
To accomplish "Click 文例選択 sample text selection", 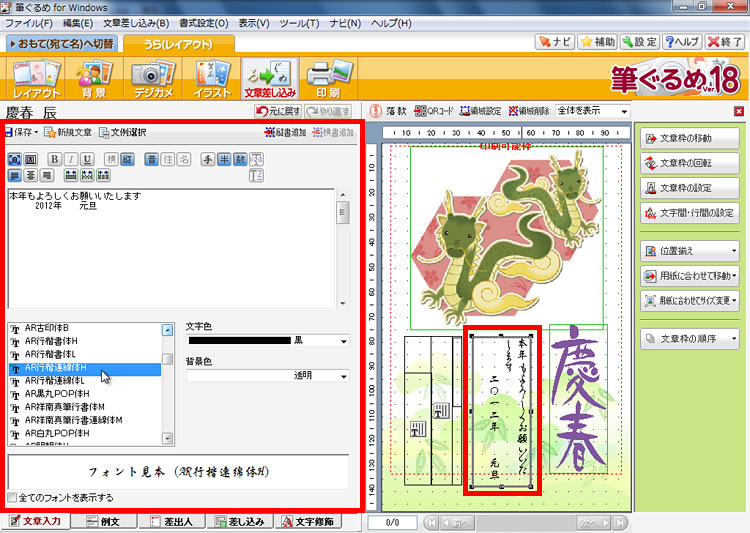I will pos(122,132).
